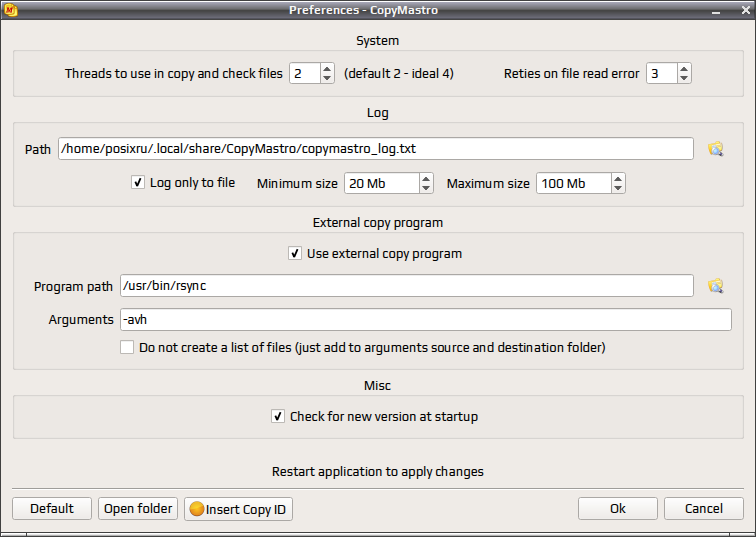This screenshot has height=537, width=756.
Task: Click the Arguments field containing -avh
Action: pyautogui.click(x=426, y=320)
